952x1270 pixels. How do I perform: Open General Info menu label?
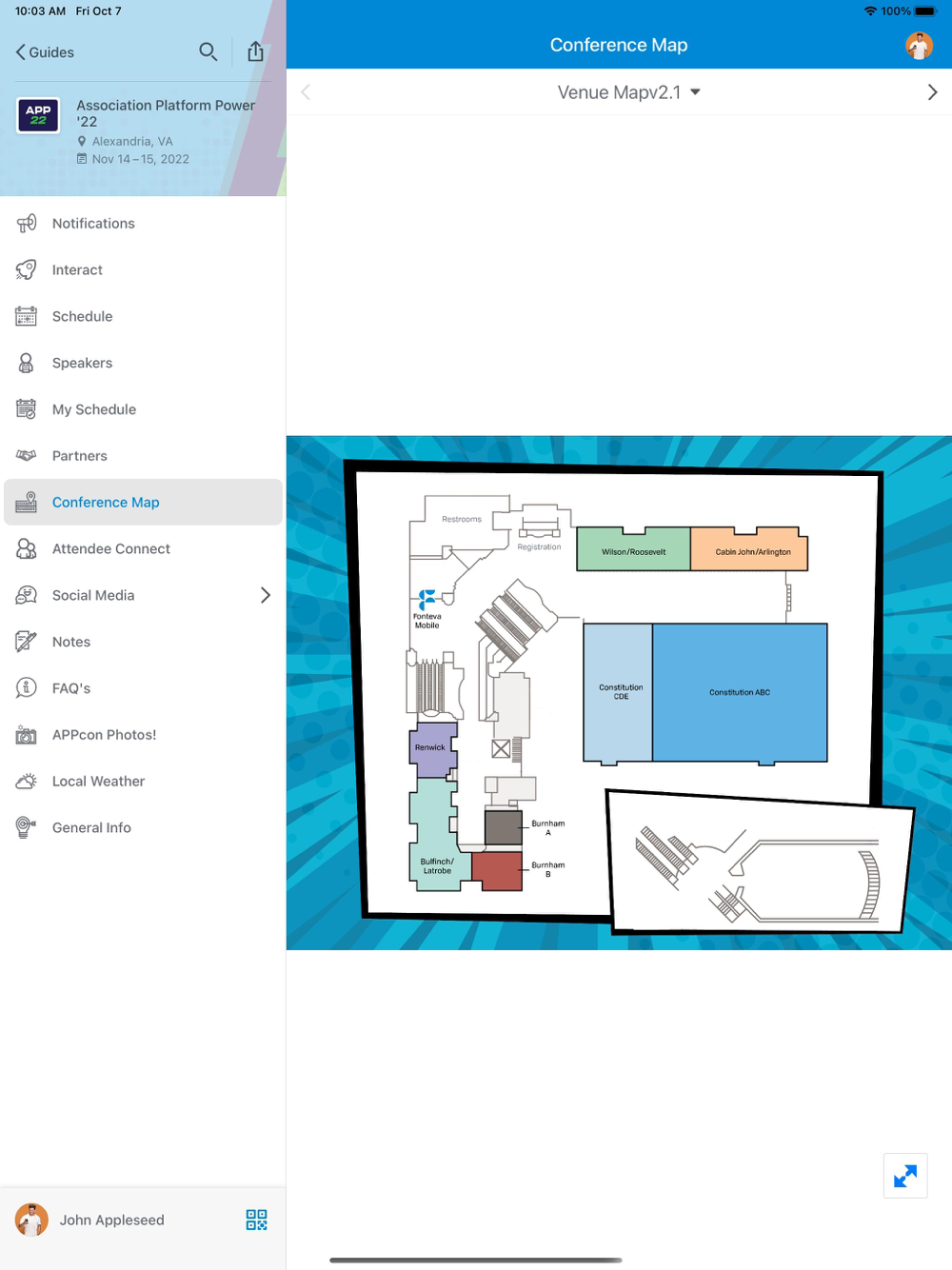click(91, 827)
